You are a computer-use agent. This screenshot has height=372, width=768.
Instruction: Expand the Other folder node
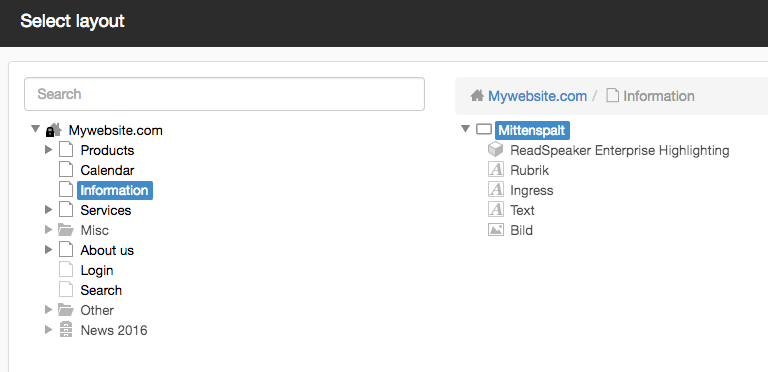pyautogui.click(x=48, y=310)
